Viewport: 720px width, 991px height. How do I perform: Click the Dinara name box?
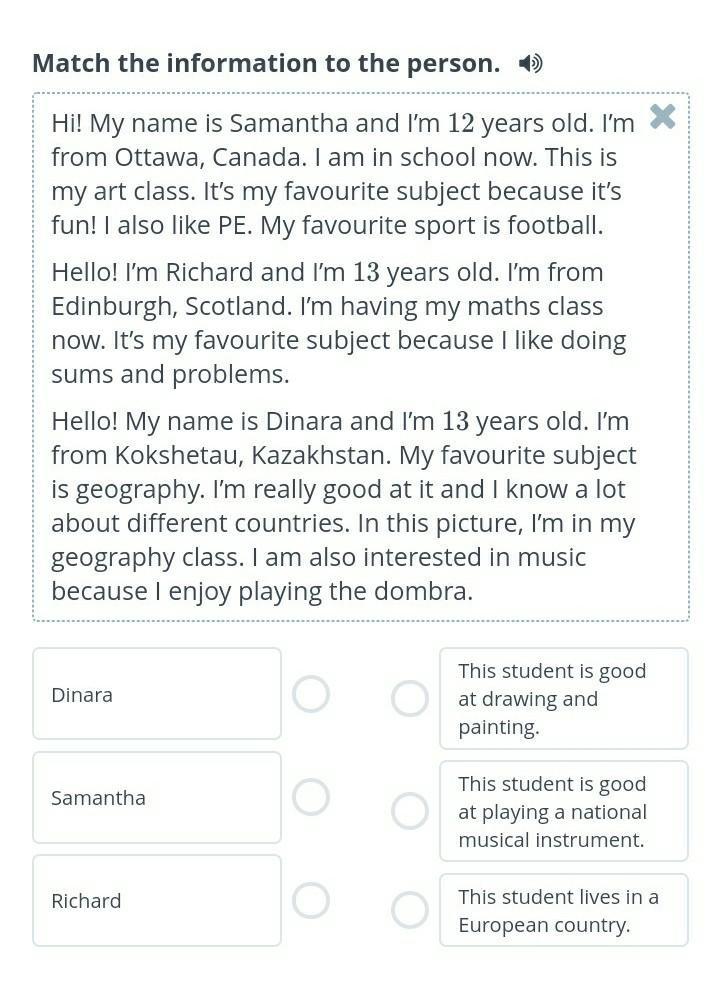pyautogui.click(x=156, y=694)
